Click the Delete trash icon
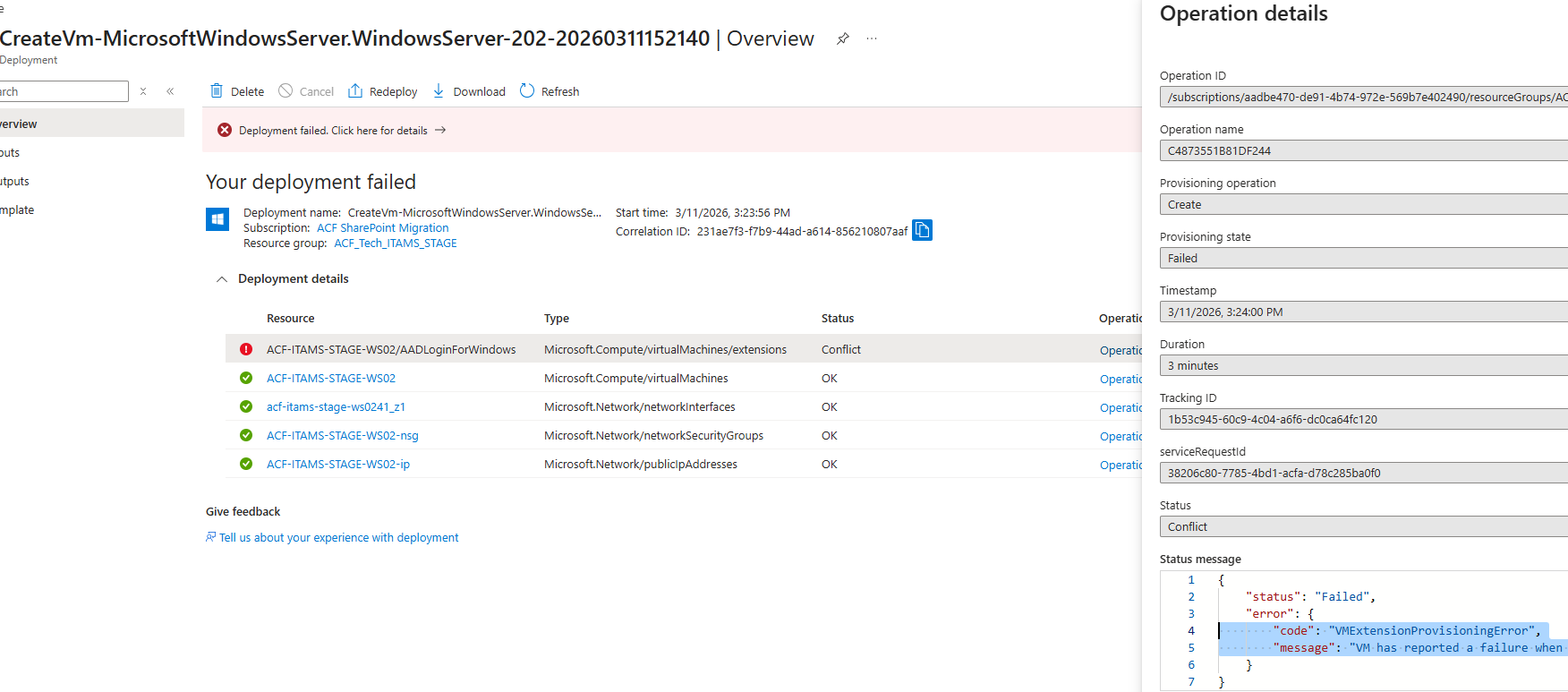Image resolution: width=1568 pixels, height=692 pixels. (x=217, y=90)
